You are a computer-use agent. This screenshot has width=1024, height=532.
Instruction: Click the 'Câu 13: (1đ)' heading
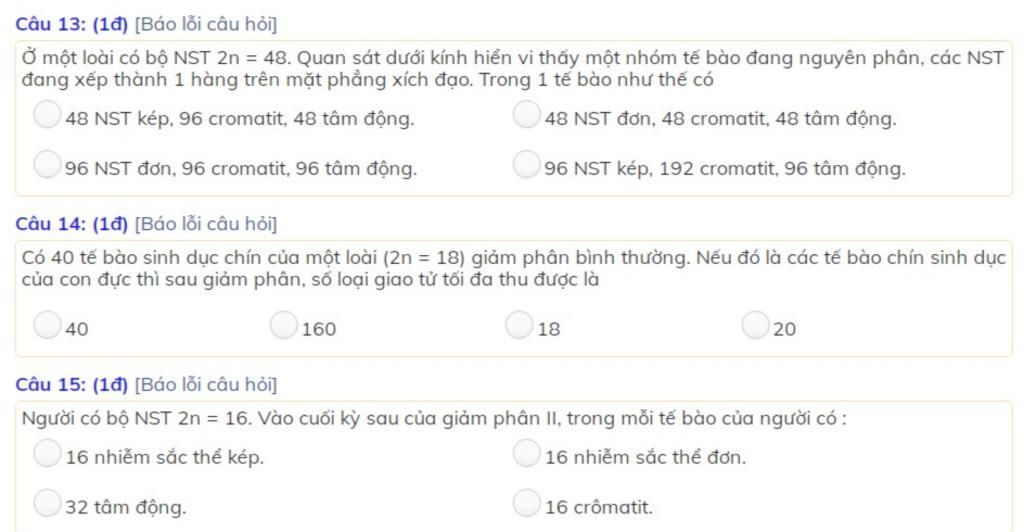[72, 24]
